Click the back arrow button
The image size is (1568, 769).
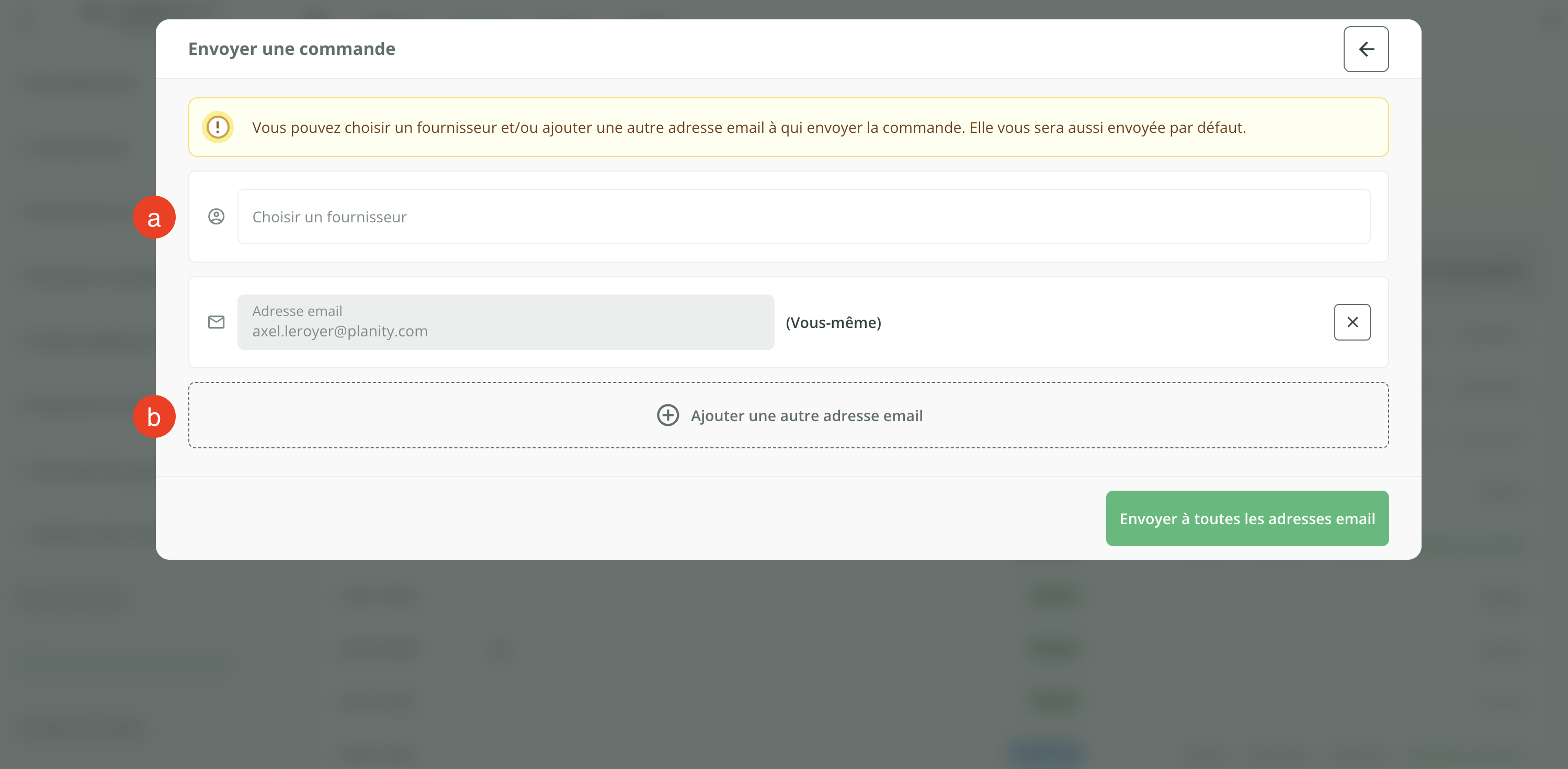(1365, 49)
